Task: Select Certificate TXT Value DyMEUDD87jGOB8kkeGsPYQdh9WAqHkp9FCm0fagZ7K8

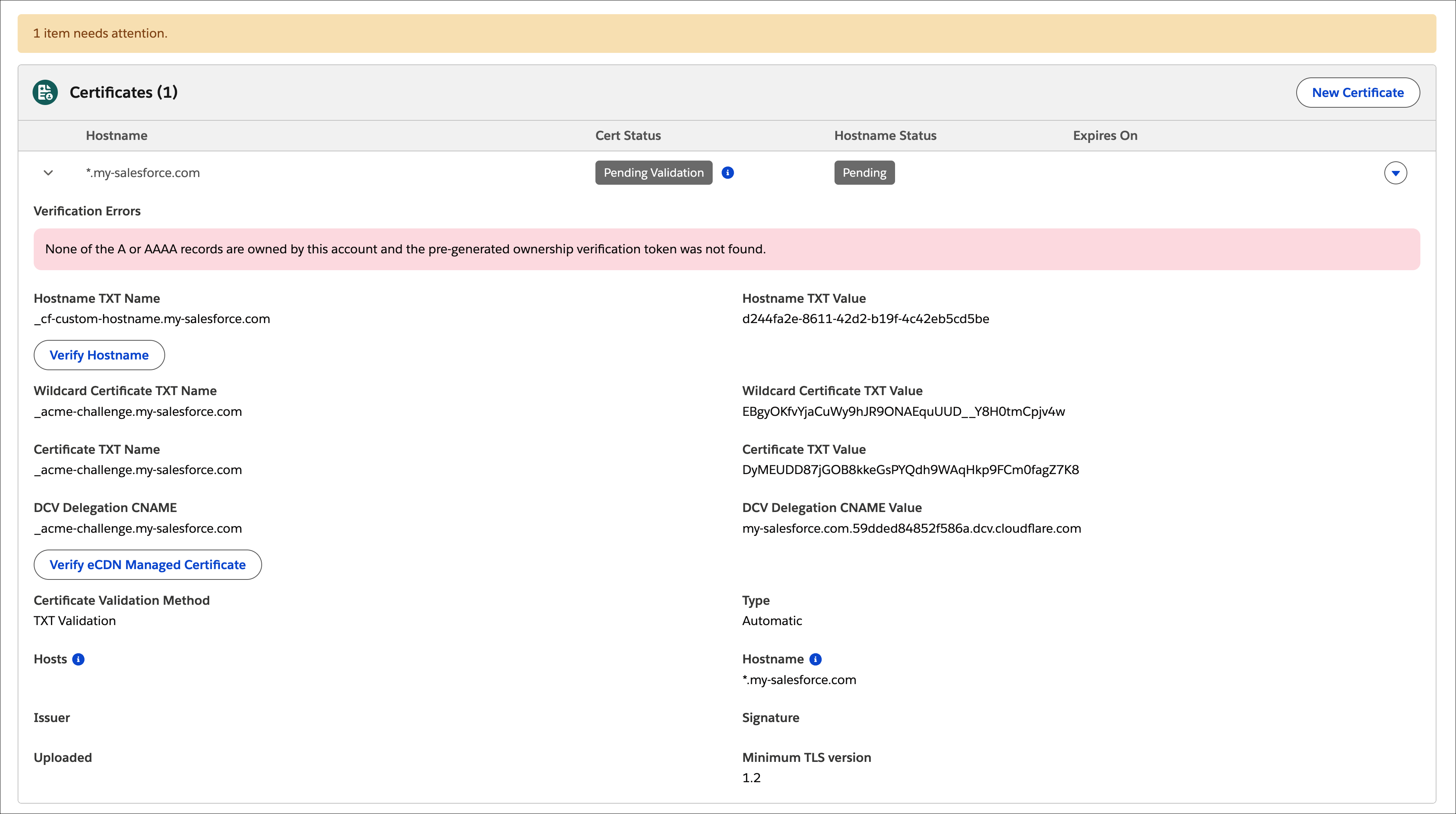Action: 910,470
